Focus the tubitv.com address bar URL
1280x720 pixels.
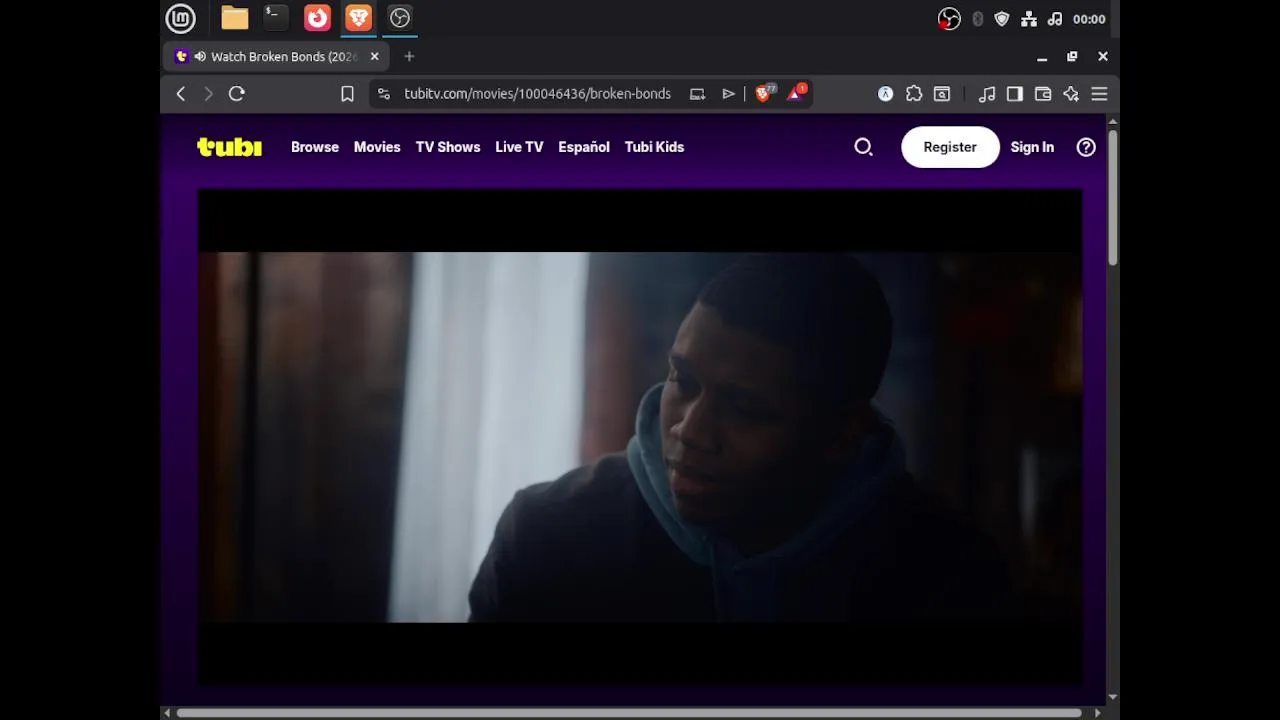coord(537,94)
